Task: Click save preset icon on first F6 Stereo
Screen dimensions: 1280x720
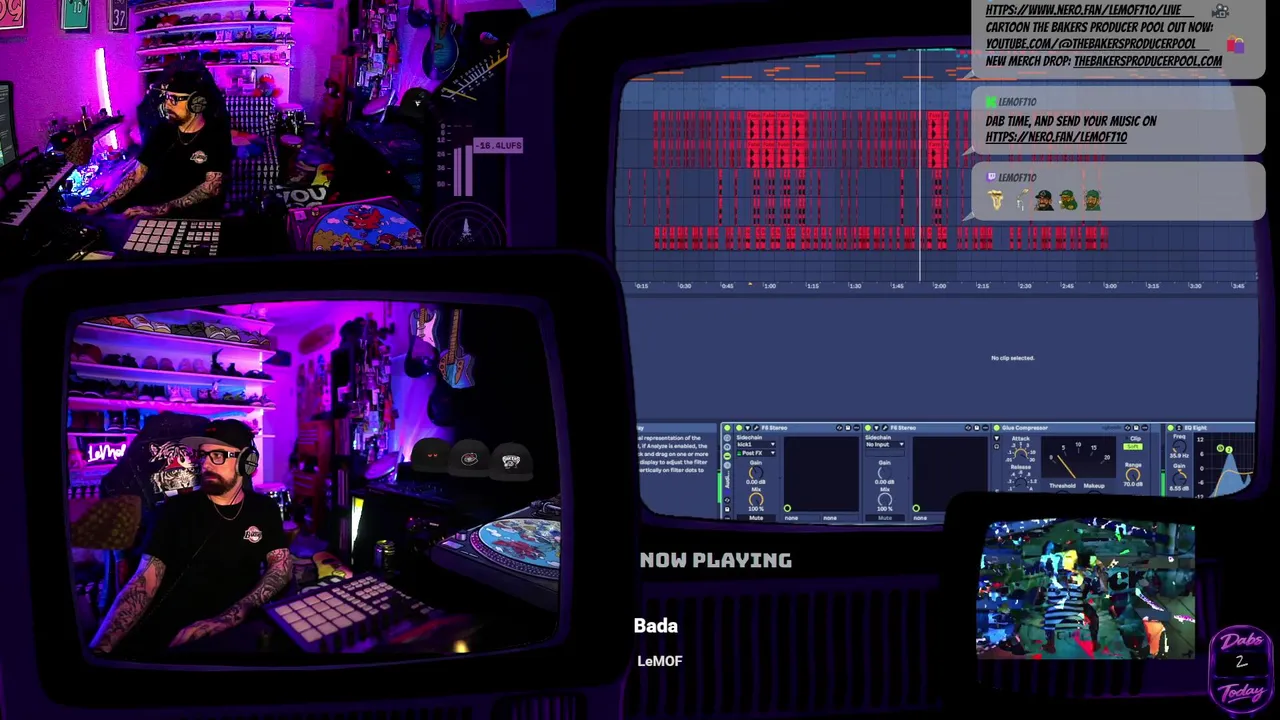Action: tap(848, 428)
